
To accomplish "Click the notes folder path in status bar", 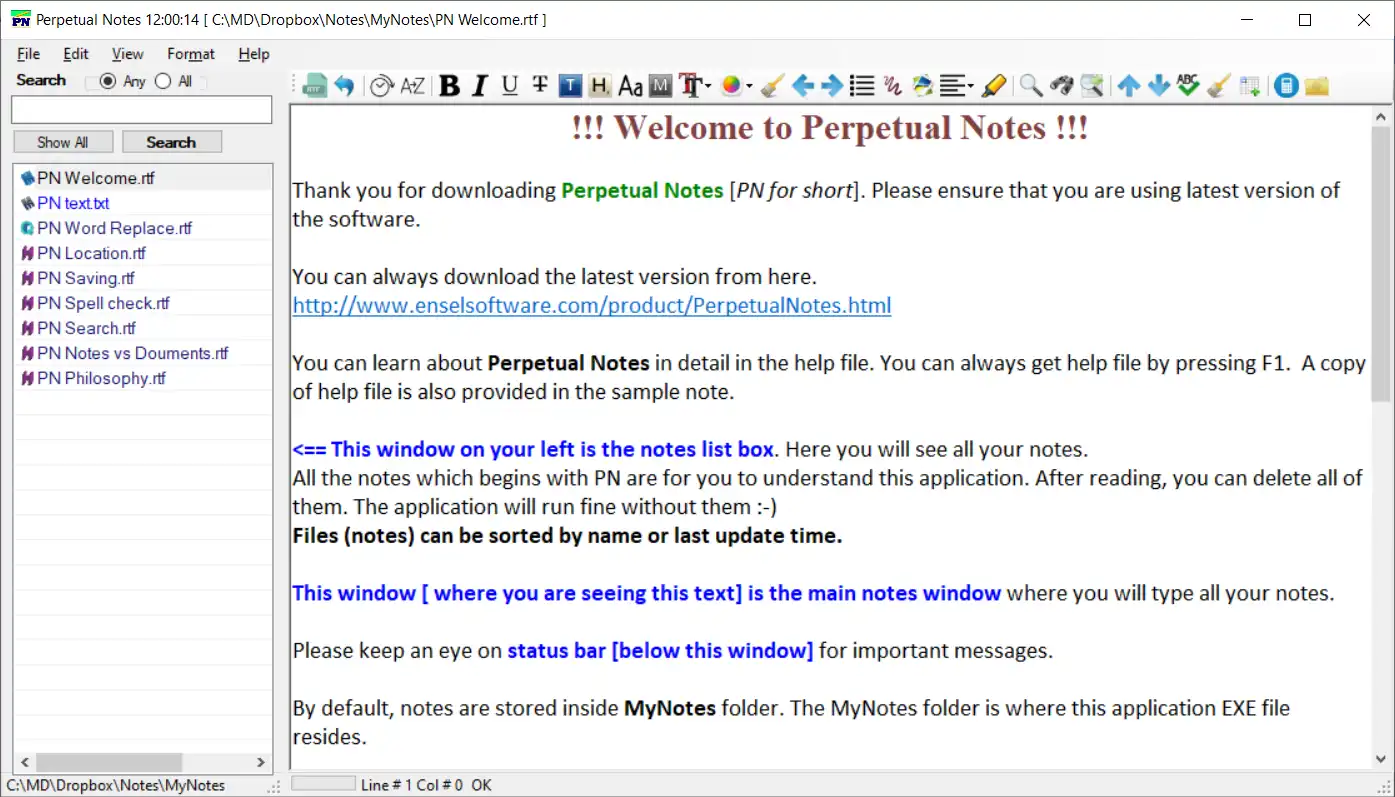I will click(116, 785).
